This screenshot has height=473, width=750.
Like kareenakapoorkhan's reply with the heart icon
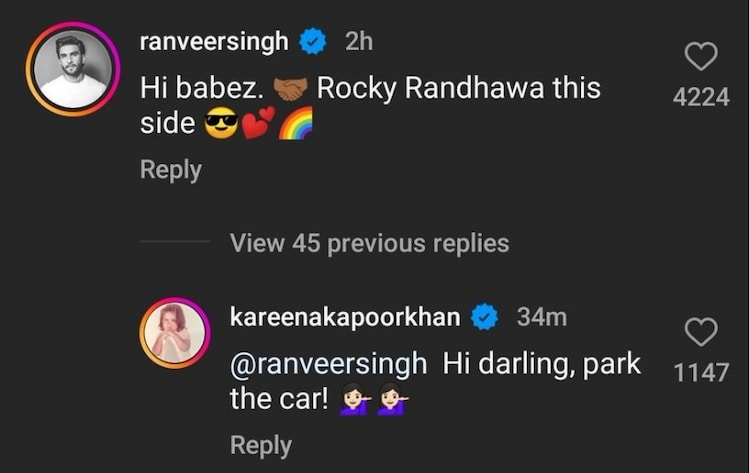point(700,331)
